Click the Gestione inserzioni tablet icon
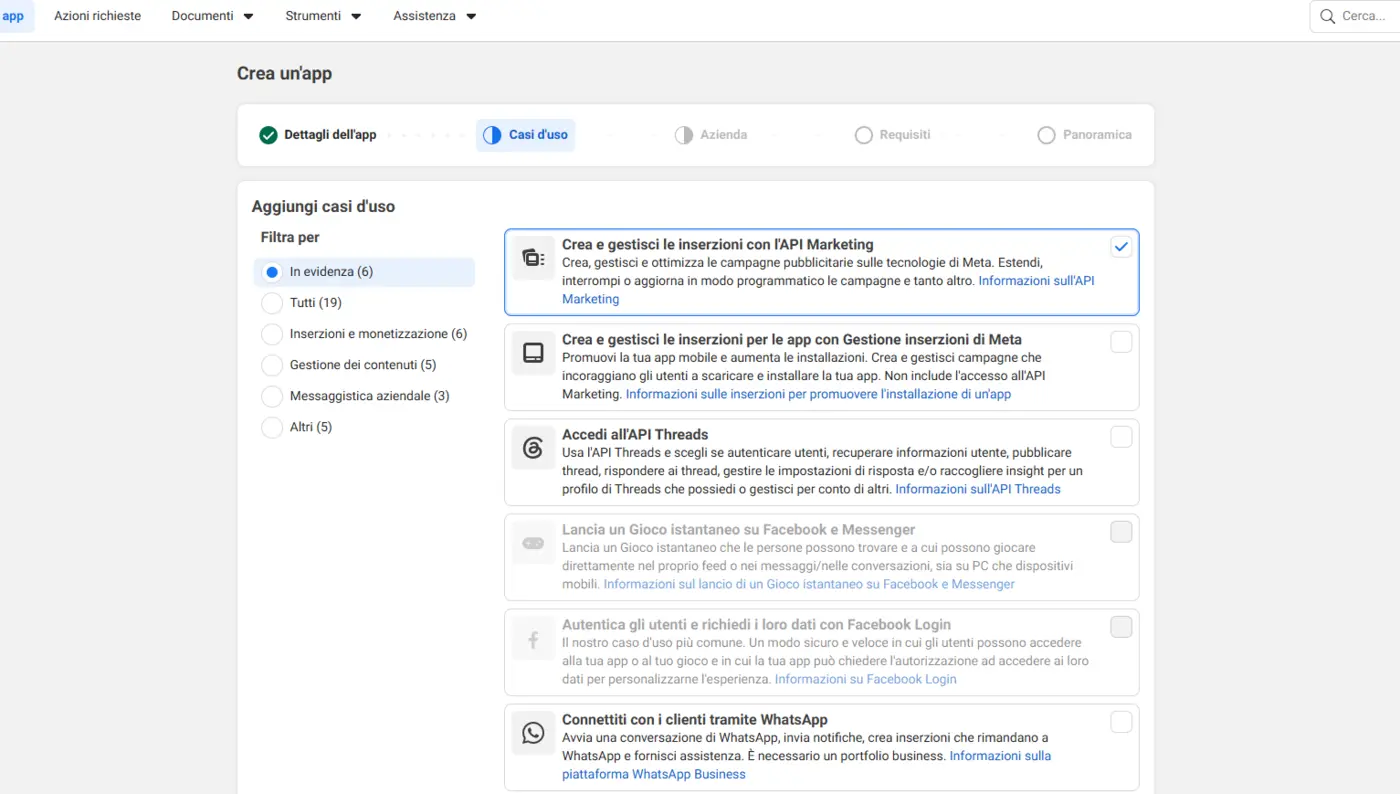The height and width of the screenshot is (794, 1400). coord(533,353)
